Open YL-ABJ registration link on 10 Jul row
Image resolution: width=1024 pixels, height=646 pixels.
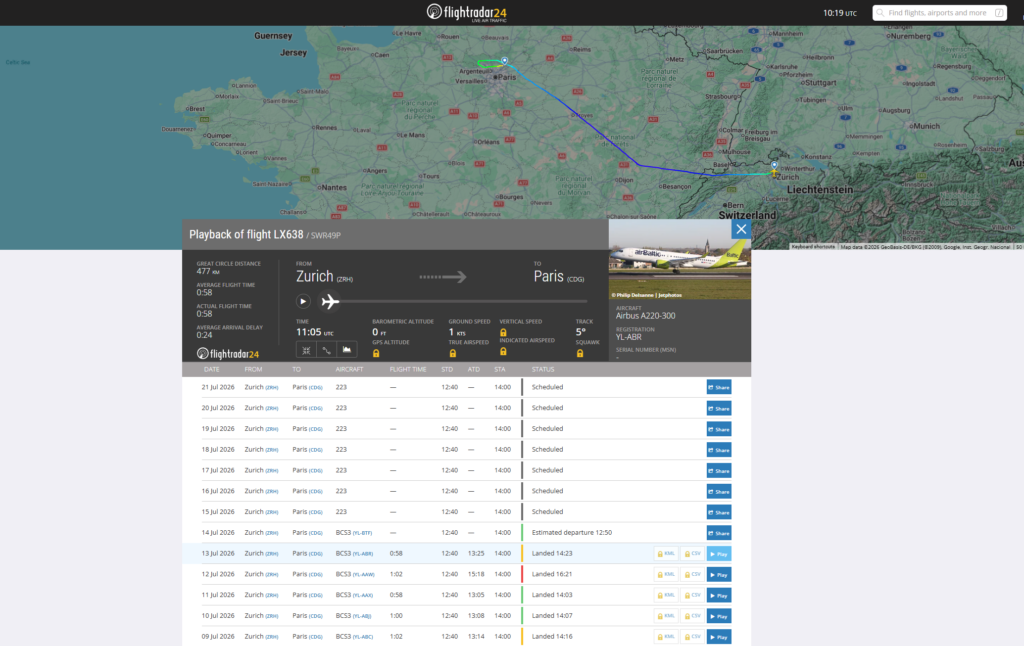(x=362, y=616)
